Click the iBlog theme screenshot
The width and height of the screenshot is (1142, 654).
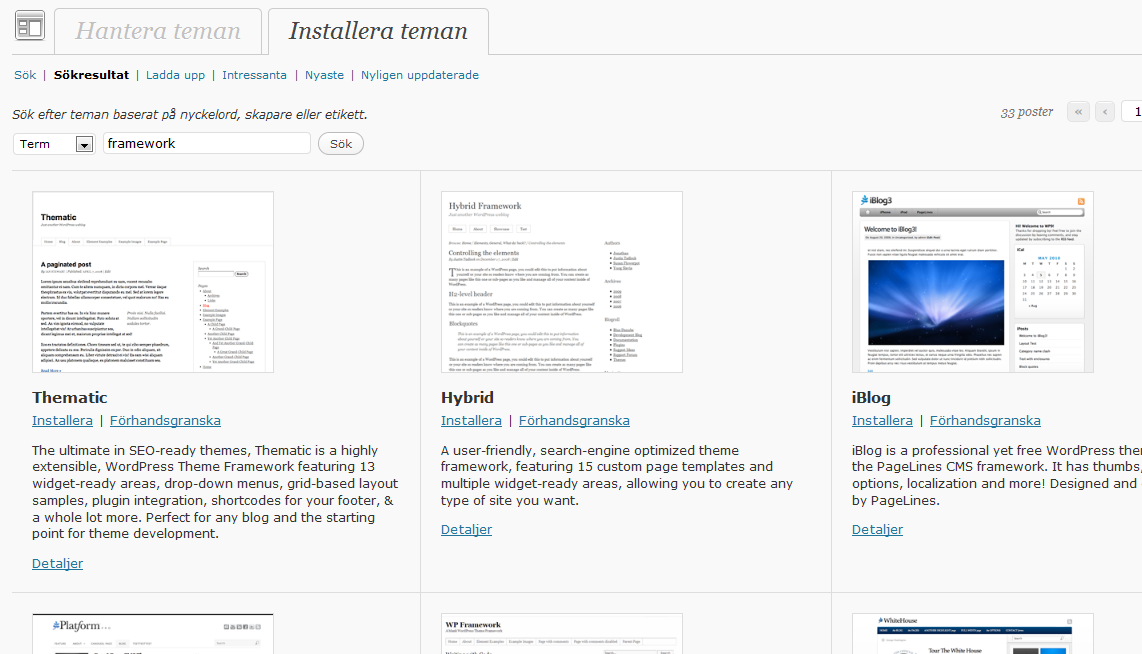(972, 282)
